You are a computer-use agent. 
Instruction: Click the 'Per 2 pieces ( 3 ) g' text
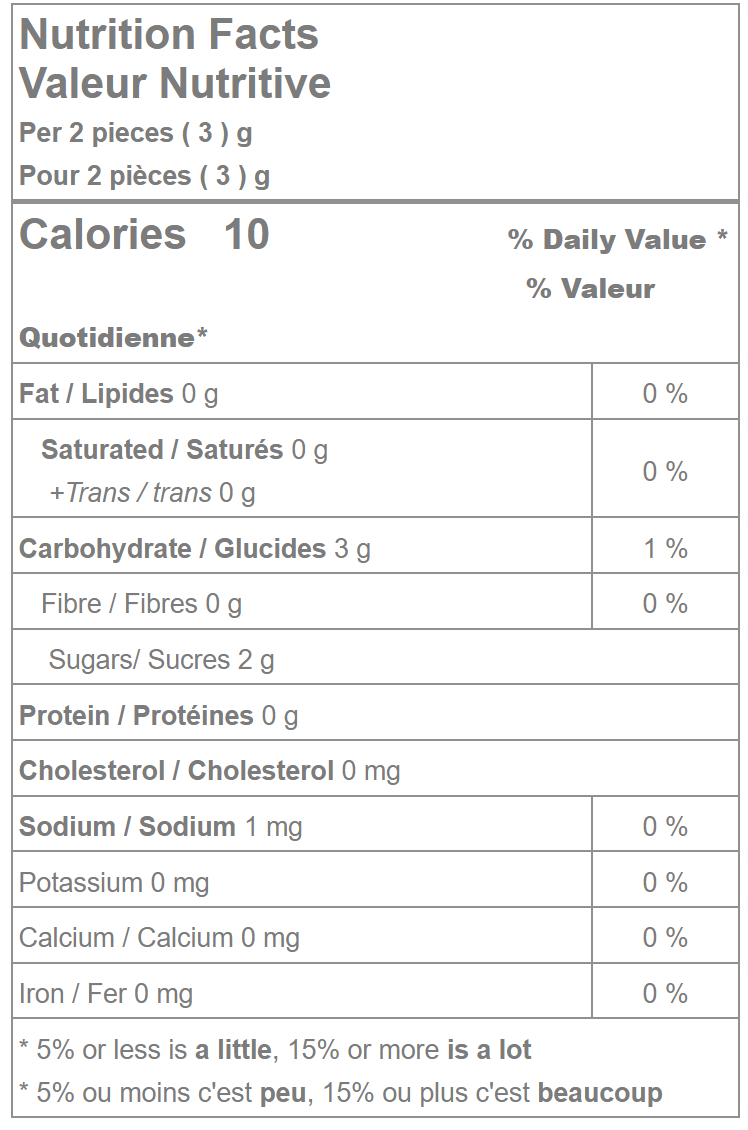(x=136, y=133)
